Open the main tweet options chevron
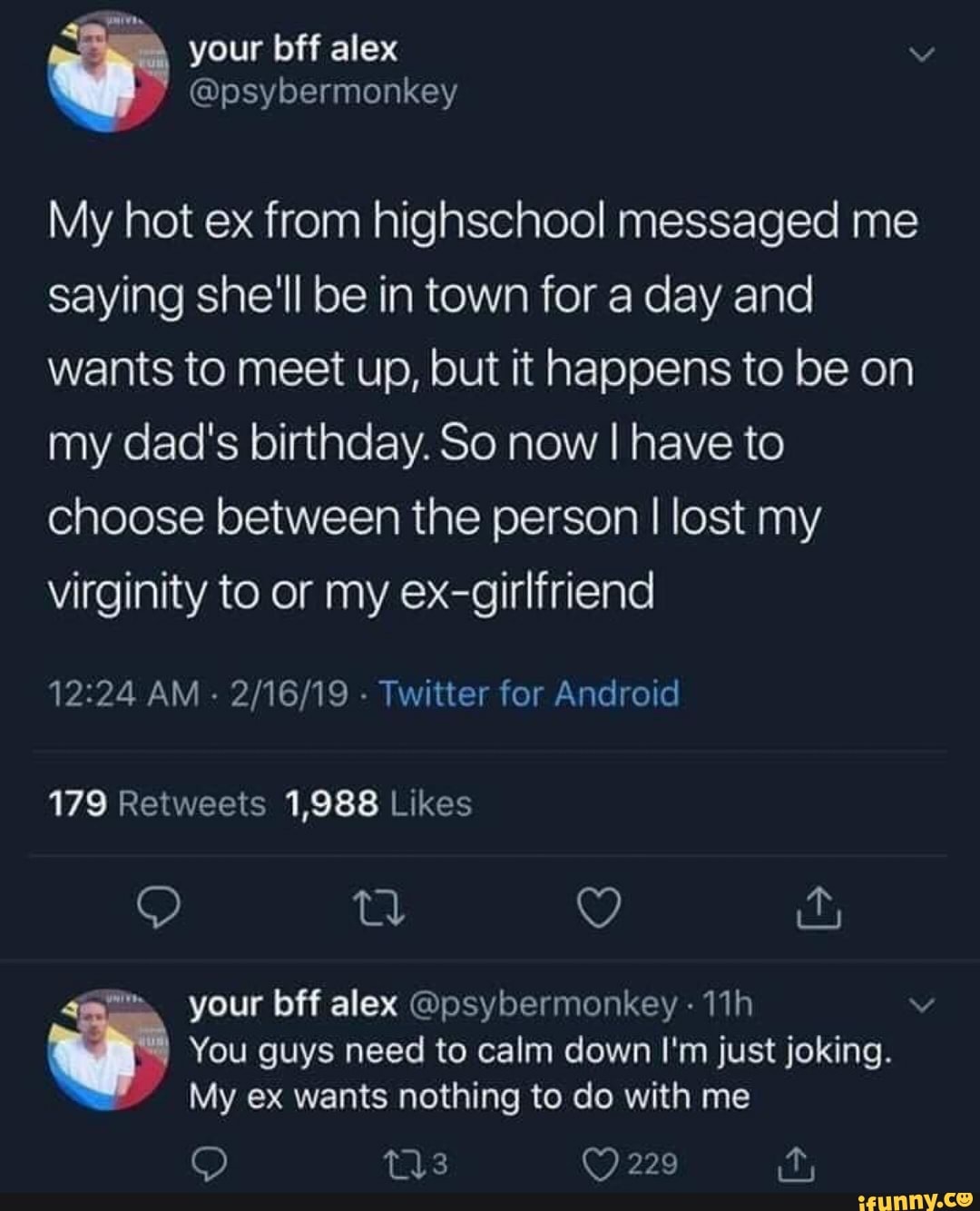Image resolution: width=980 pixels, height=1211 pixels. coord(921,56)
